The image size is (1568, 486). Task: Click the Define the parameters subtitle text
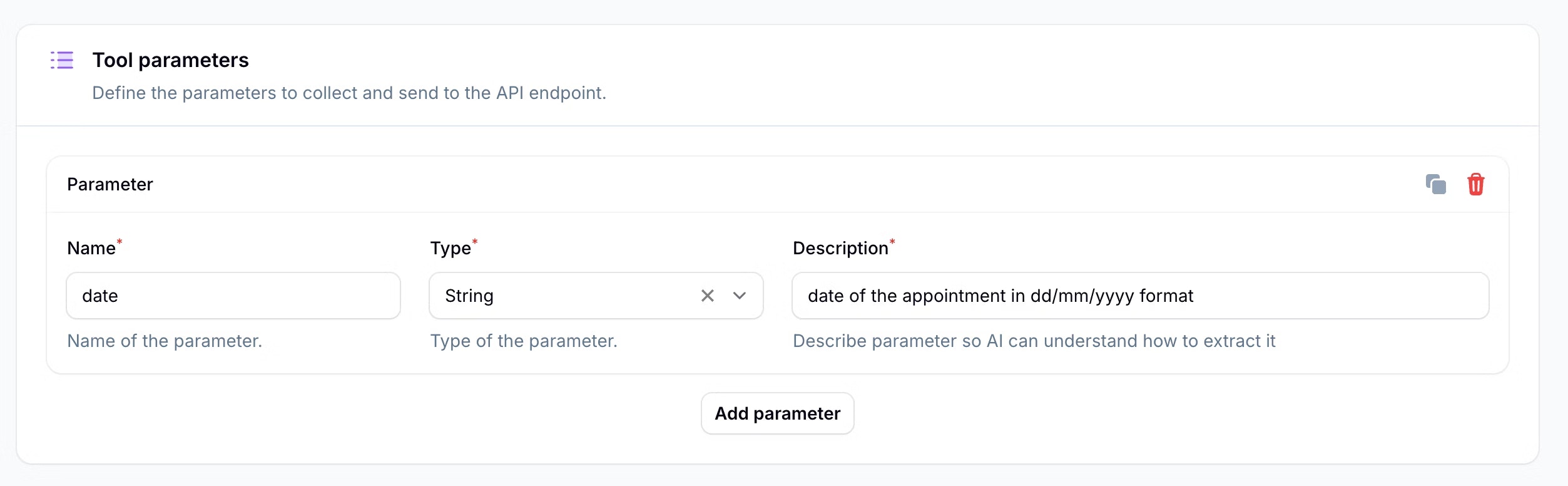349,93
